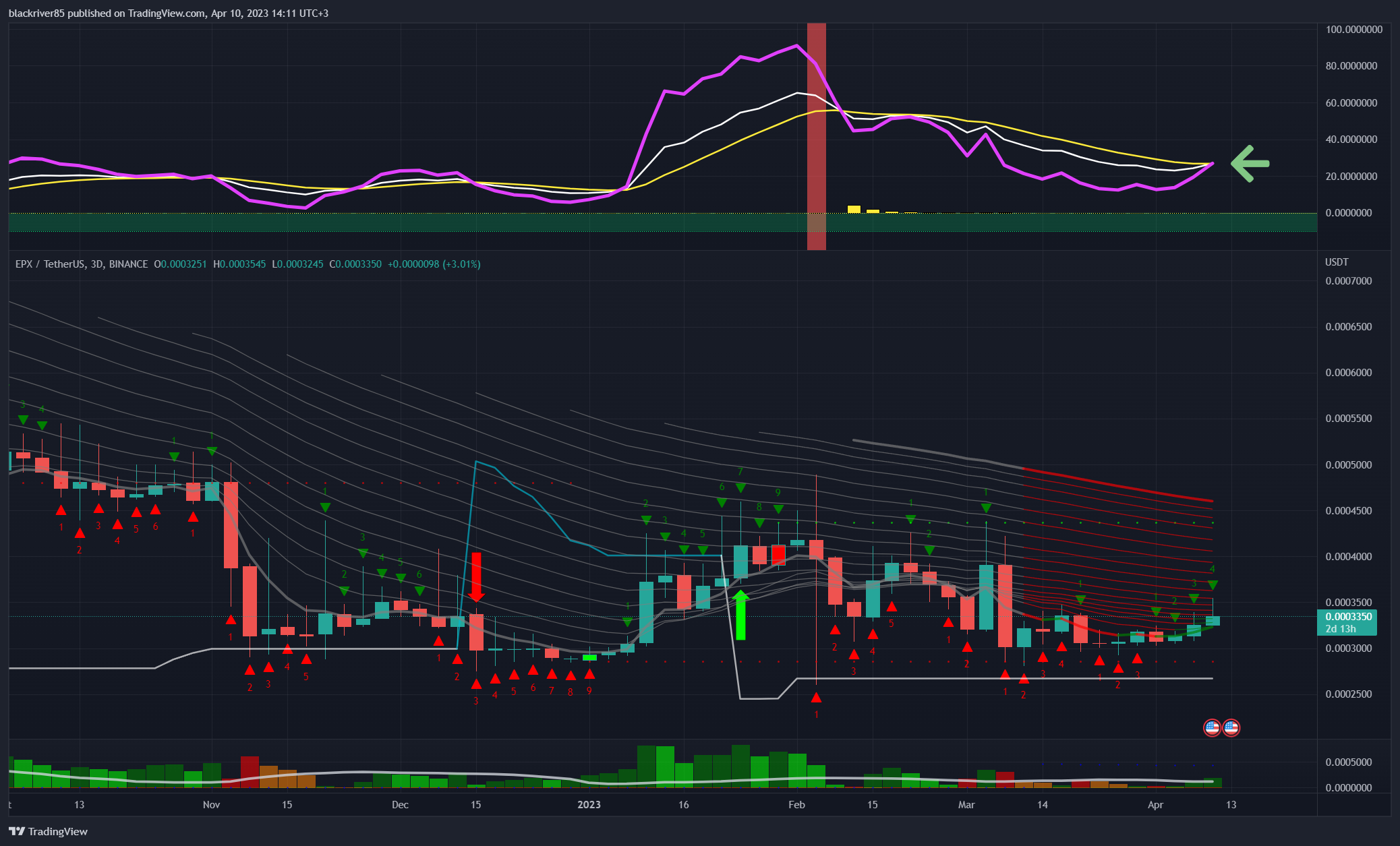Click the 'Apr' label on the time axis
The image size is (1400, 846).
(x=1155, y=805)
